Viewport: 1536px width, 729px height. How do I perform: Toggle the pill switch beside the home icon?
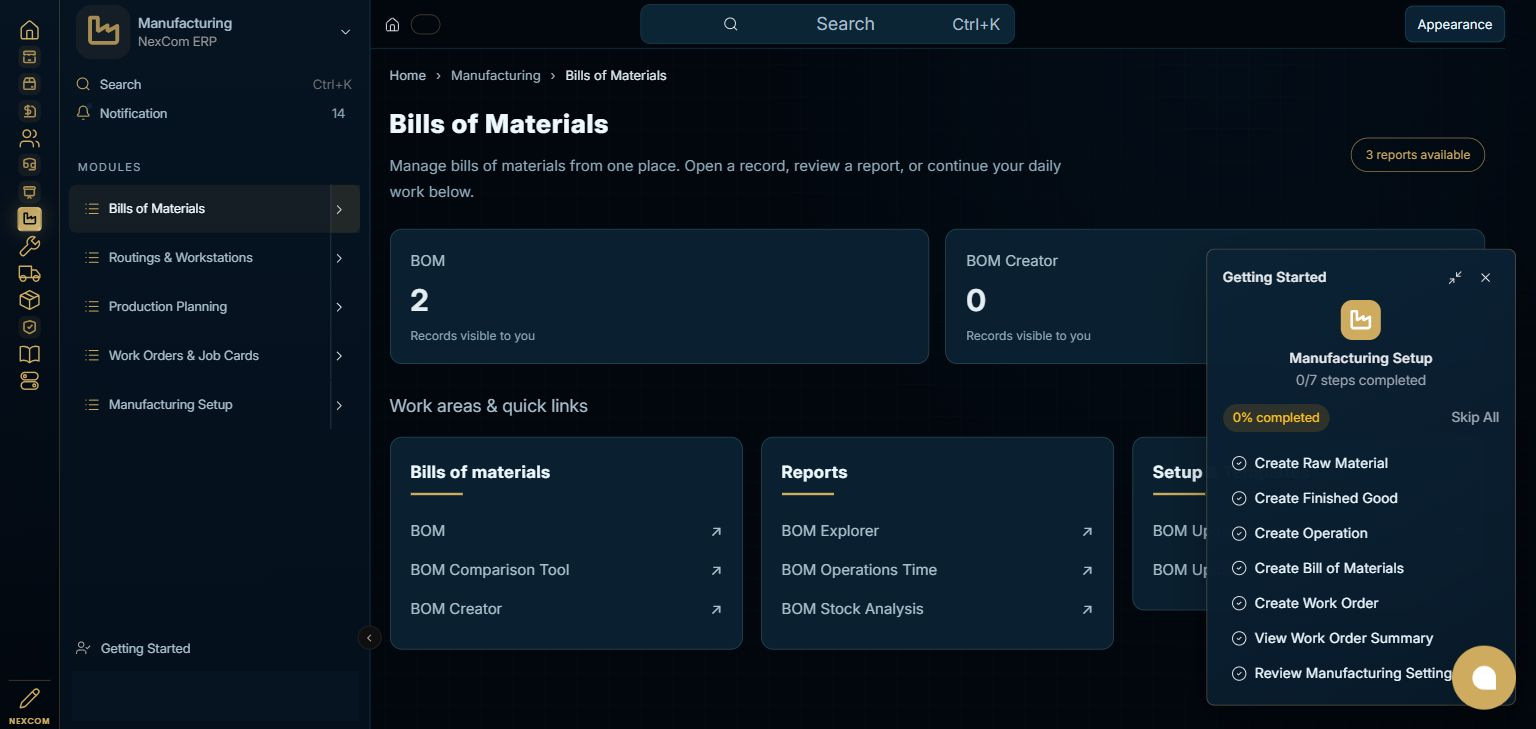[425, 25]
